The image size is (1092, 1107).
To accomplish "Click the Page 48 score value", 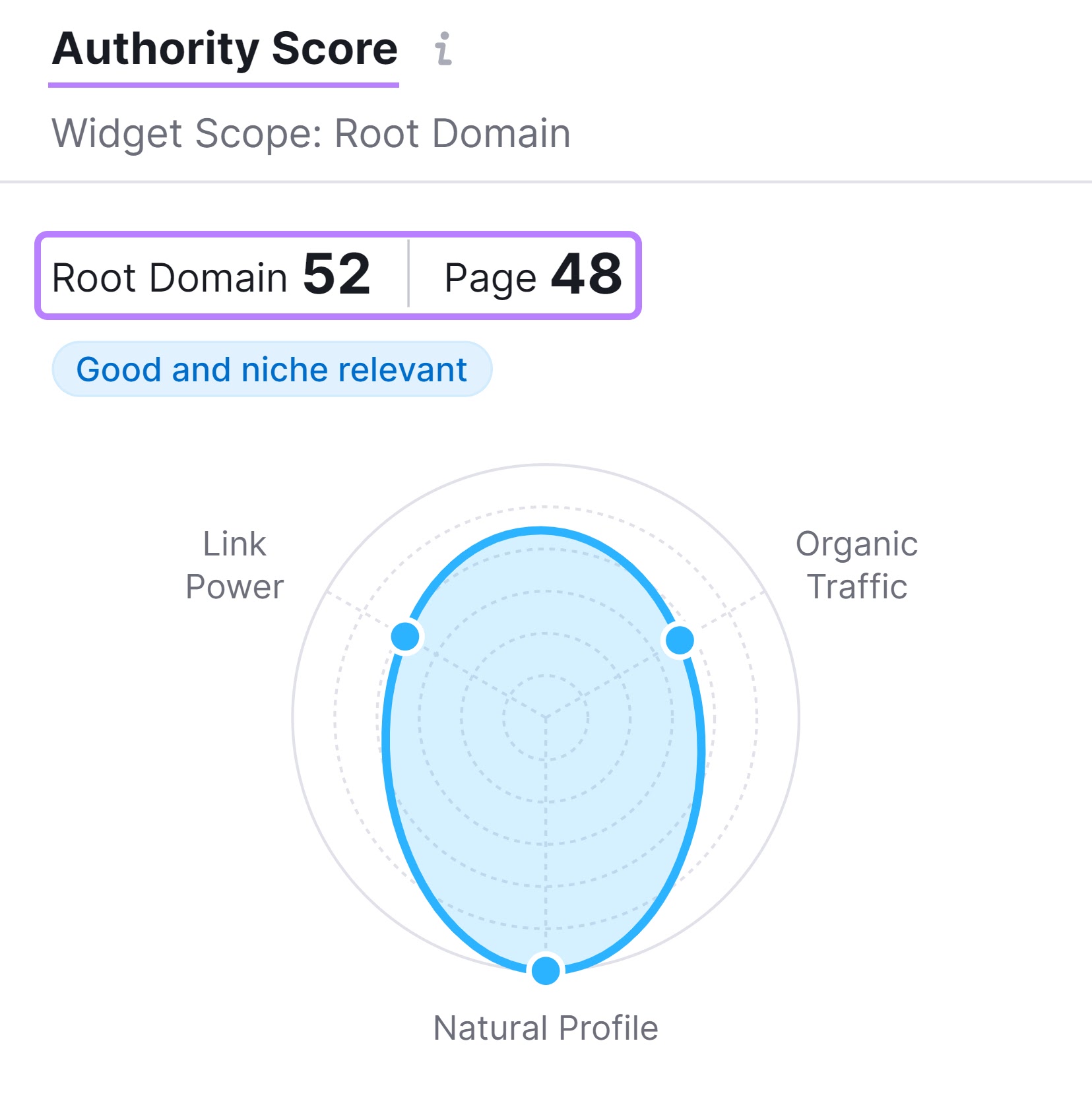I will click(x=586, y=276).
